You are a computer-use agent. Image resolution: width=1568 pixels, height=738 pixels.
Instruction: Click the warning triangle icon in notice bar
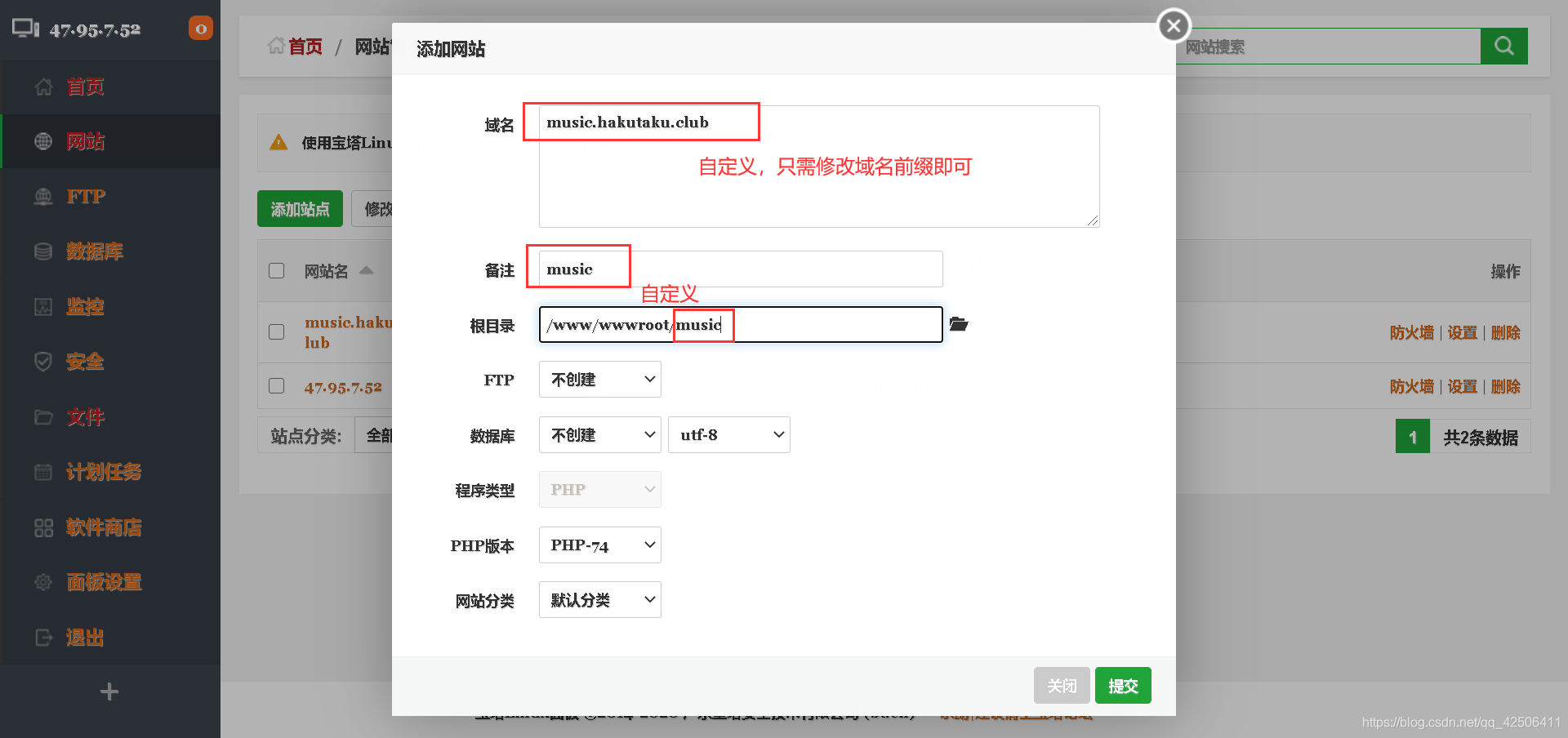(278, 142)
